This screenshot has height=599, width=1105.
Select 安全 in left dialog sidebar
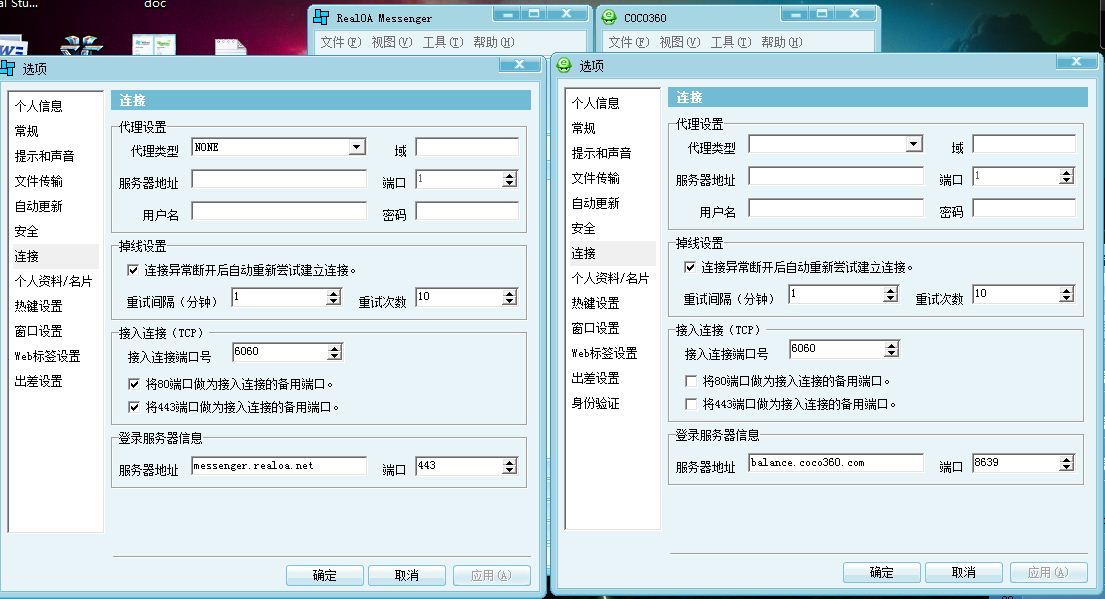click(x=27, y=231)
